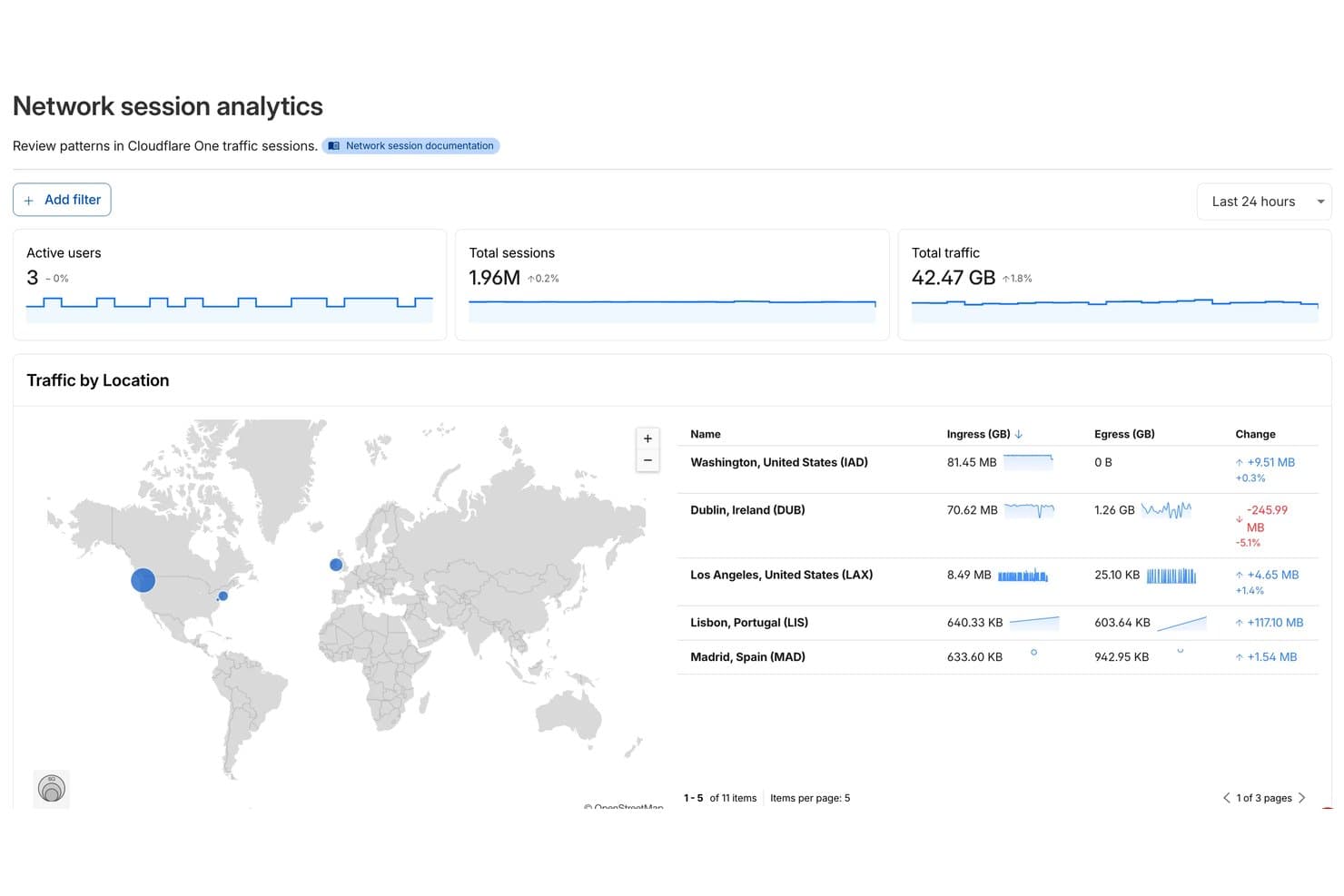This screenshot has width=1344, height=896.
Task: Click the 640.33 KB ingress value
Action: coord(974,623)
